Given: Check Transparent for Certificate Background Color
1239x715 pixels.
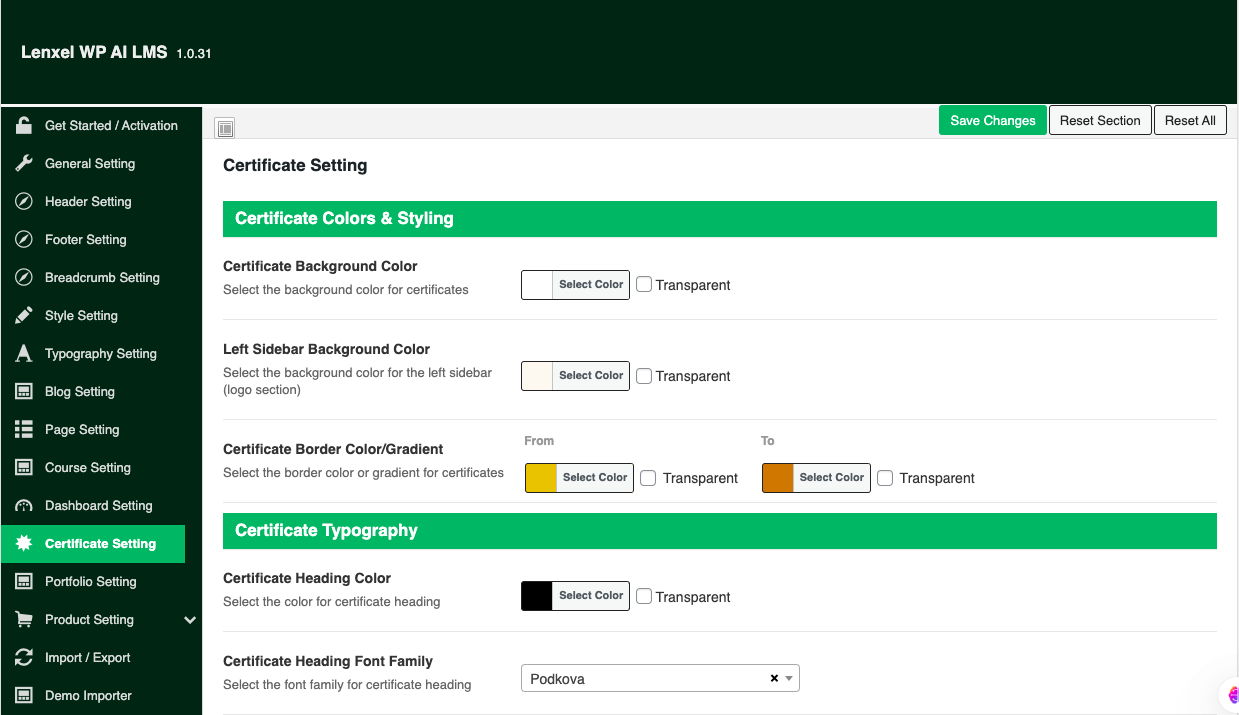Looking at the screenshot, I should [644, 284].
